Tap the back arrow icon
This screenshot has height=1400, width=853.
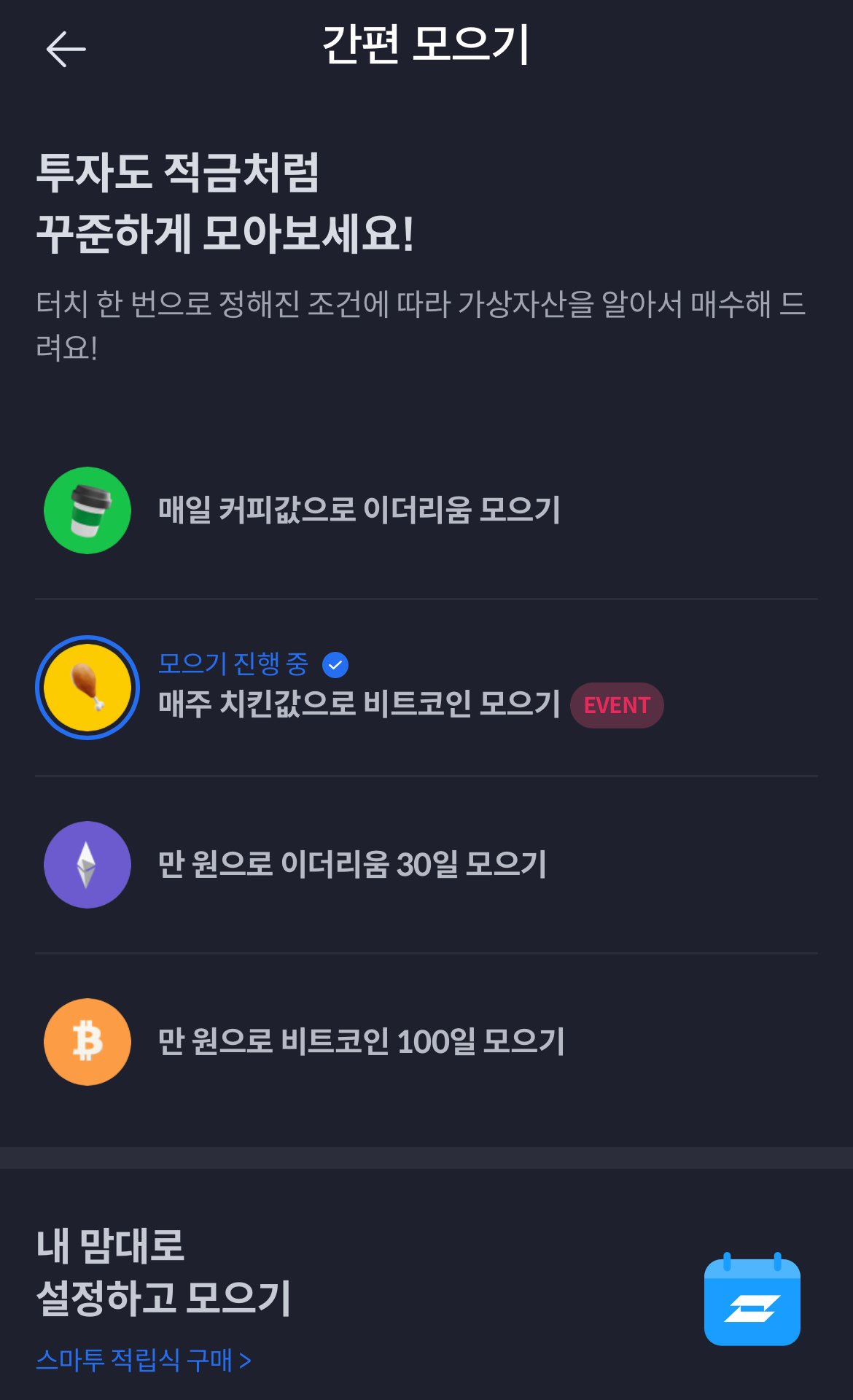[66, 49]
